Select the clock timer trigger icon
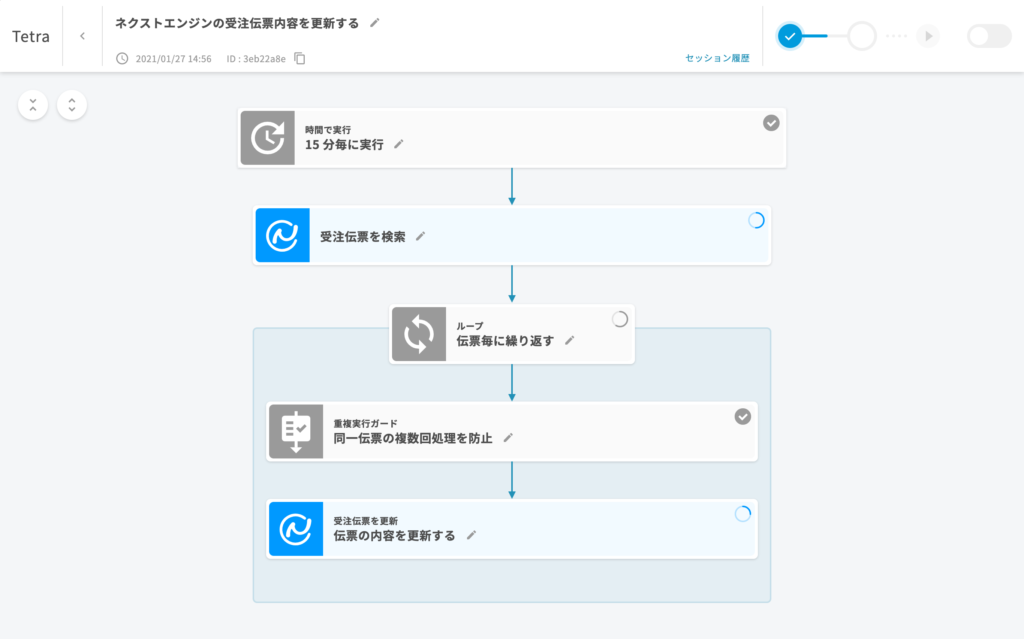The width and height of the screenshot is (1024, 639). [x=268, y=138]
